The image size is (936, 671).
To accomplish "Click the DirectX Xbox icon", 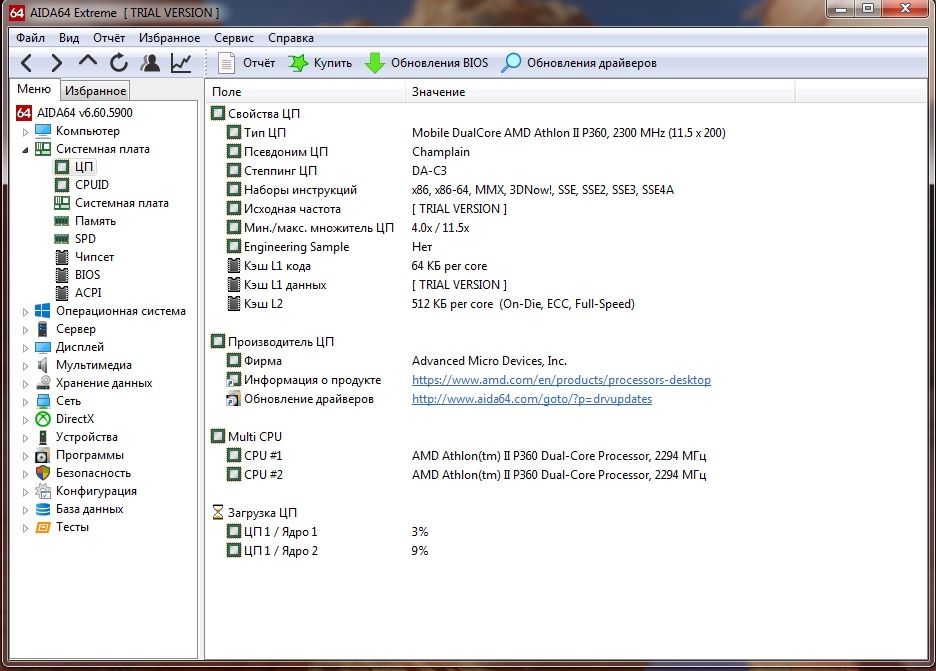I will (x=43, y=419).
